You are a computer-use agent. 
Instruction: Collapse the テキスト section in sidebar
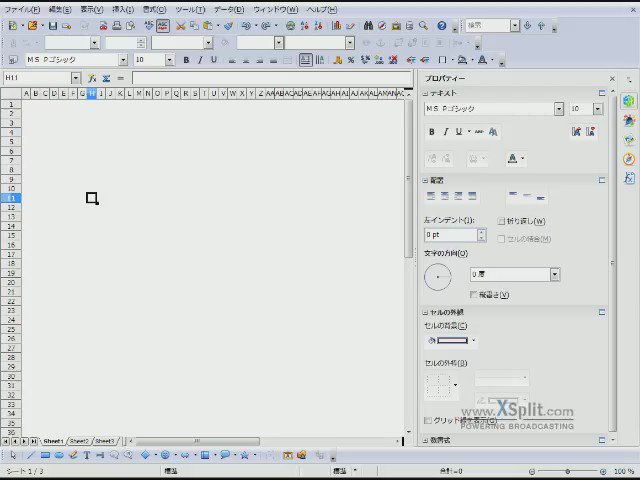point(425,93)
